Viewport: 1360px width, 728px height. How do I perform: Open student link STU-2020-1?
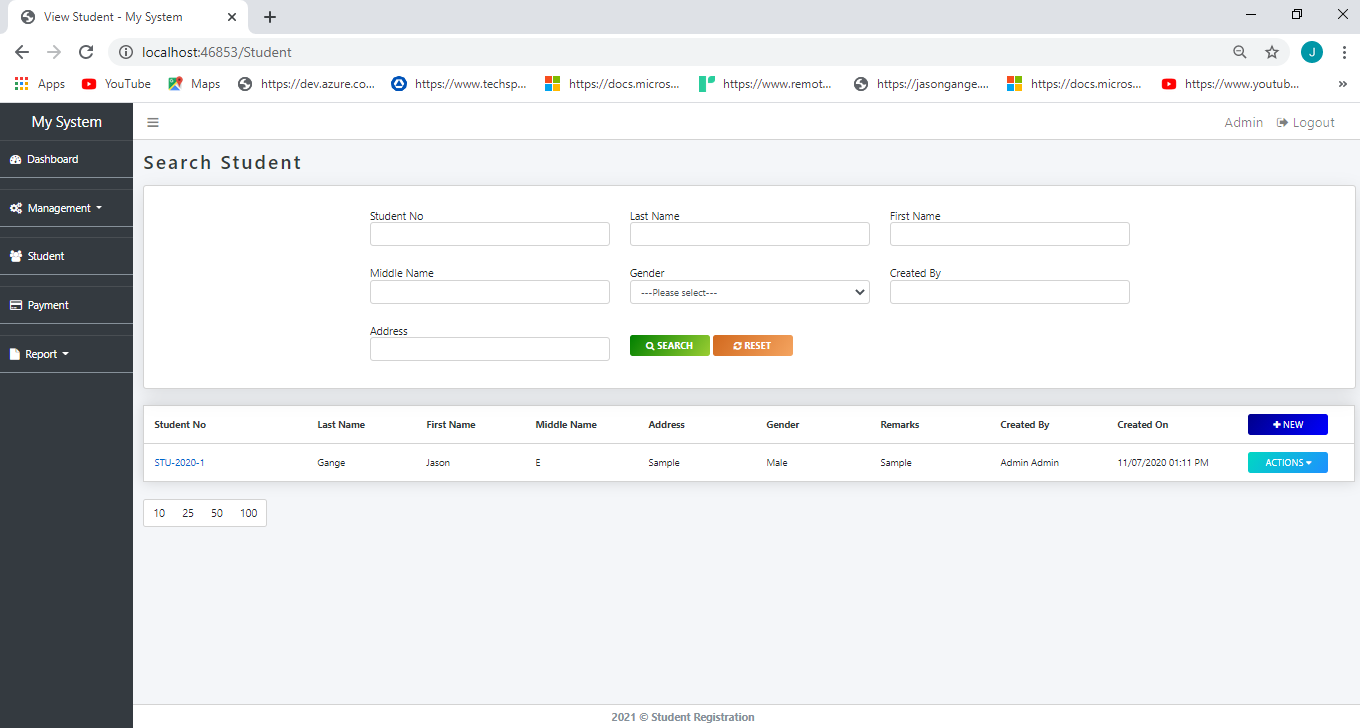tap(179, 463)
